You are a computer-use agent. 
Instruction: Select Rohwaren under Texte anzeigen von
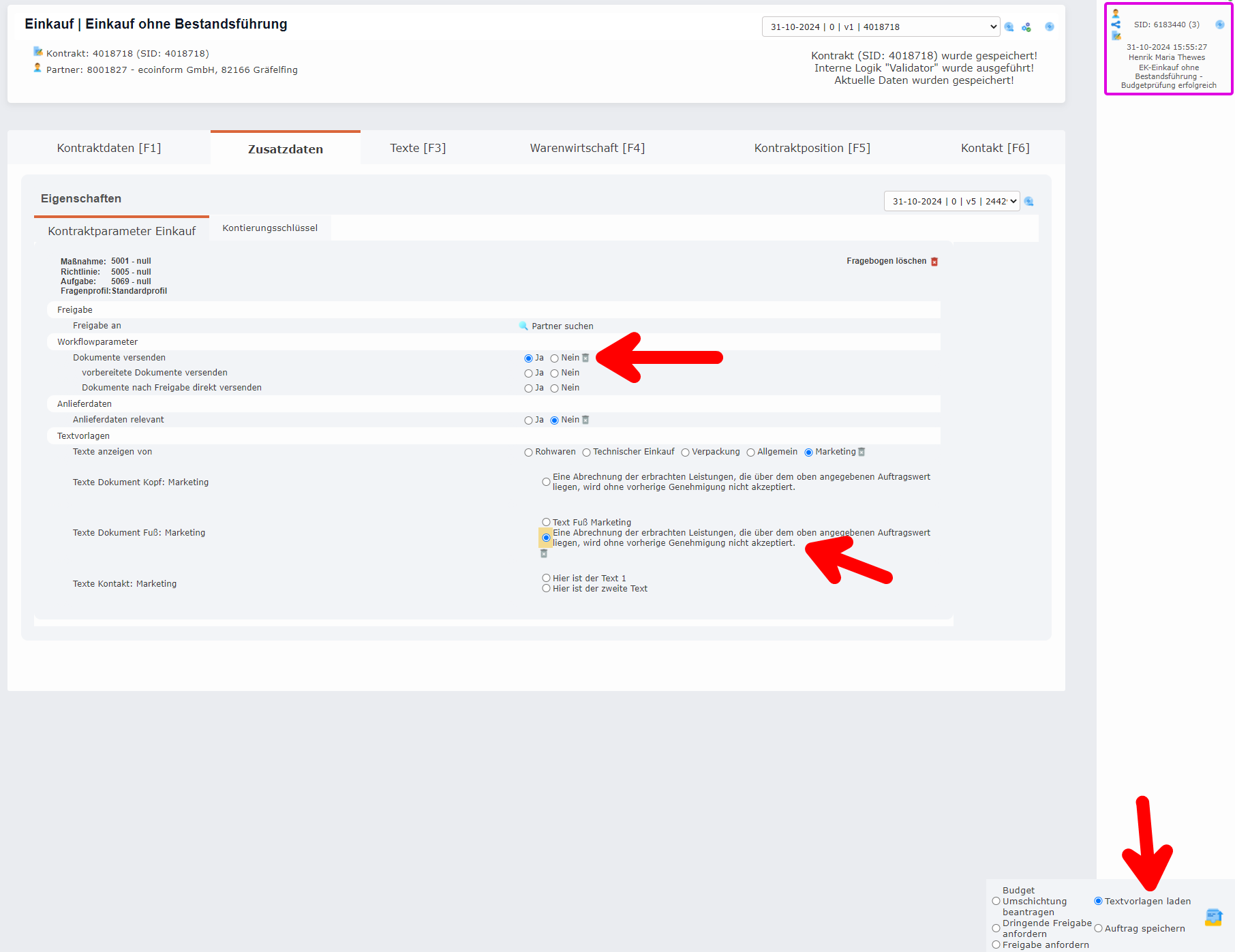point(528,452)
